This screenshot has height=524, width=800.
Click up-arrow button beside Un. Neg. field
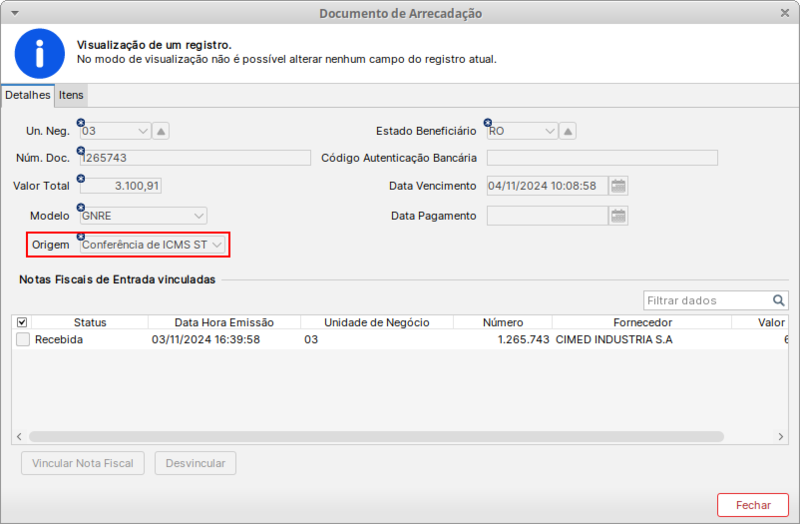(x=162, y=131)
